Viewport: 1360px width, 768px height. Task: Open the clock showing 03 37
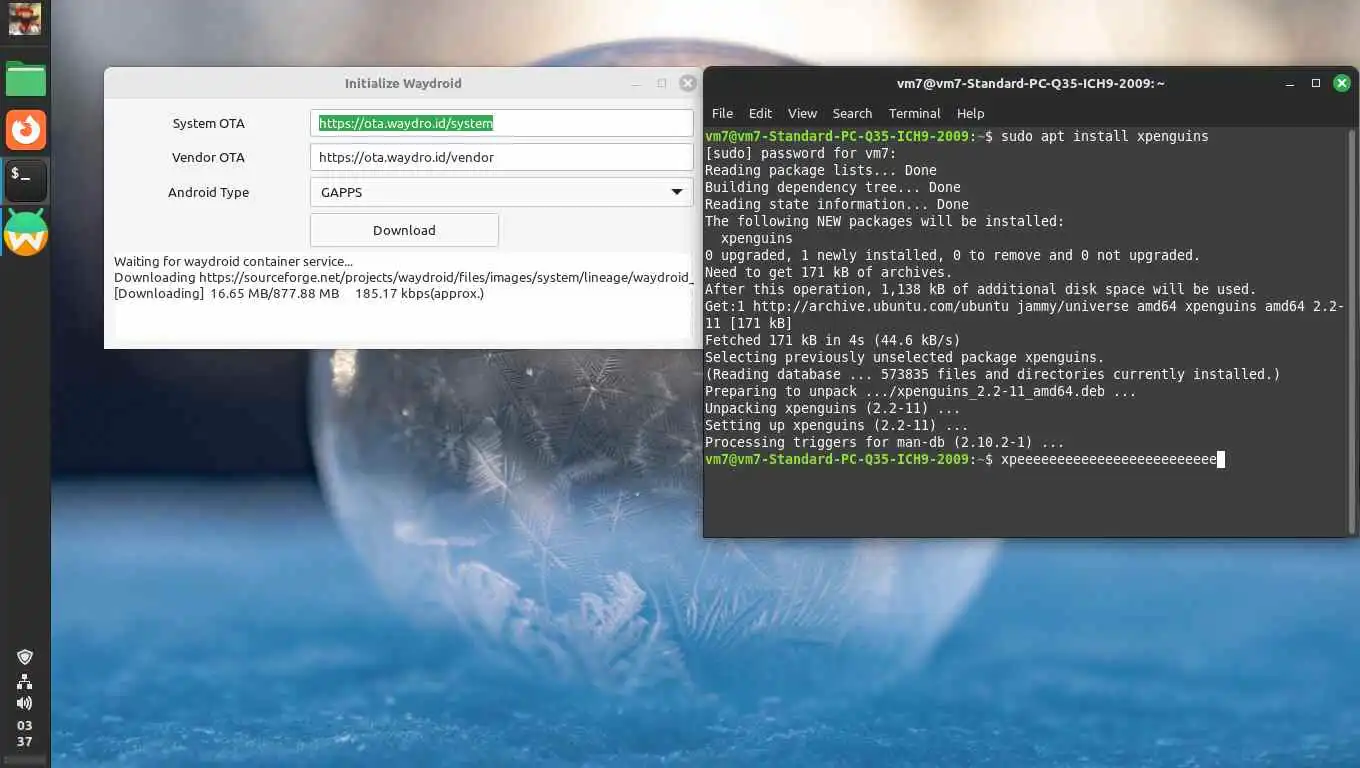click(x=25, y=734)
